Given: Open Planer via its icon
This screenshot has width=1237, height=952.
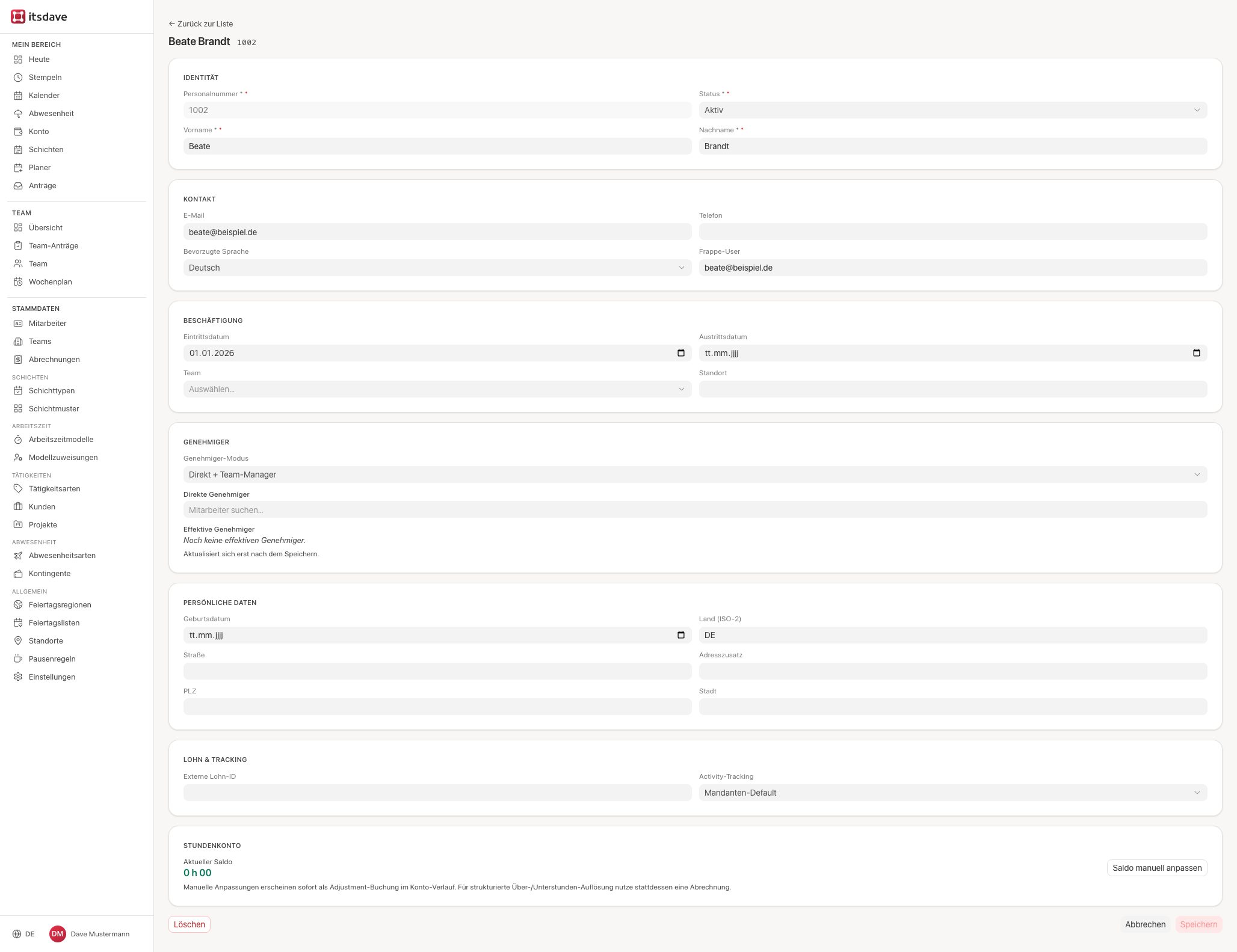Looking at the screenshot, I should 18,168.
